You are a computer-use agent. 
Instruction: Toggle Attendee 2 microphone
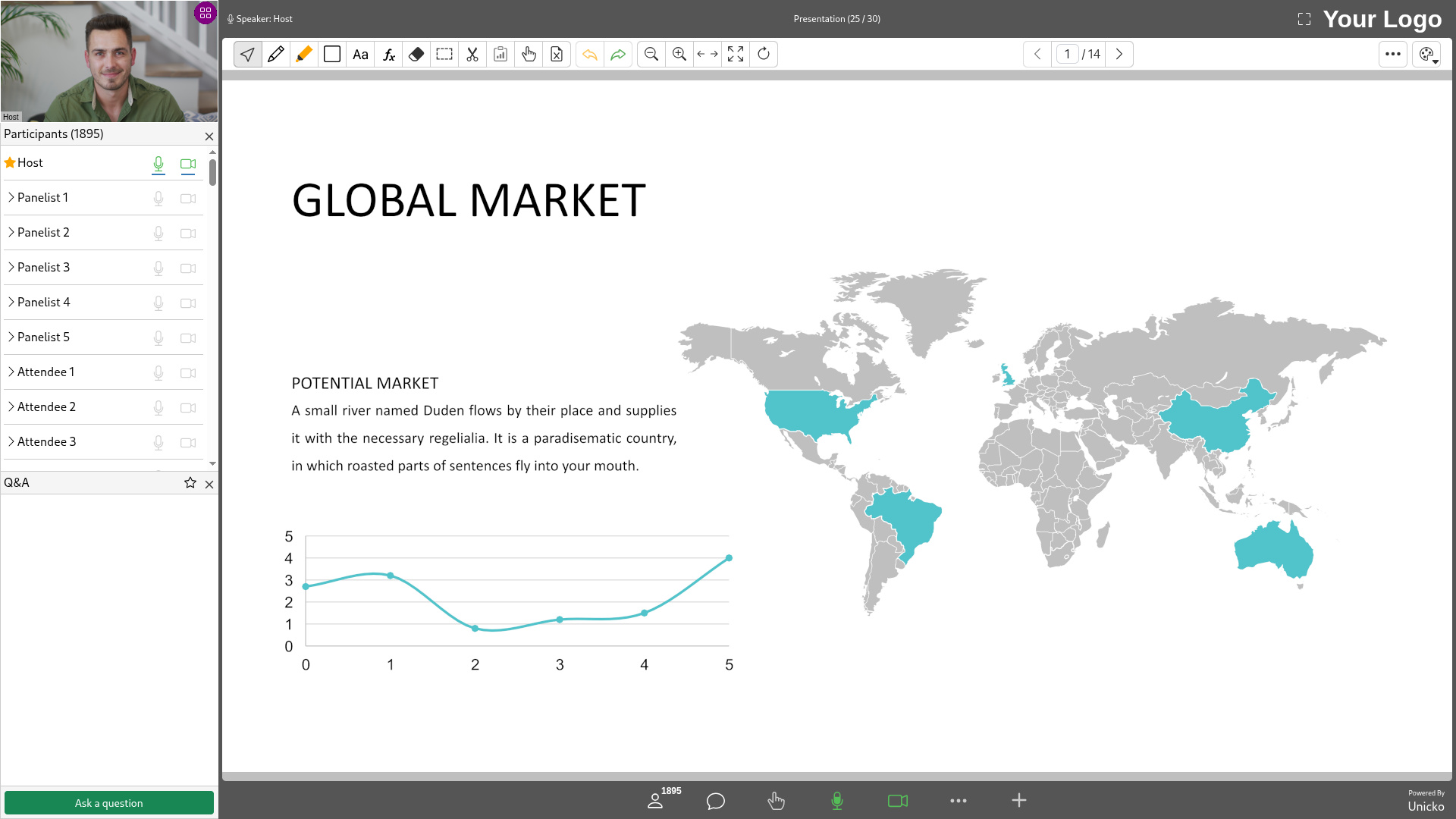pyautogui.click(x=158, y=408)
